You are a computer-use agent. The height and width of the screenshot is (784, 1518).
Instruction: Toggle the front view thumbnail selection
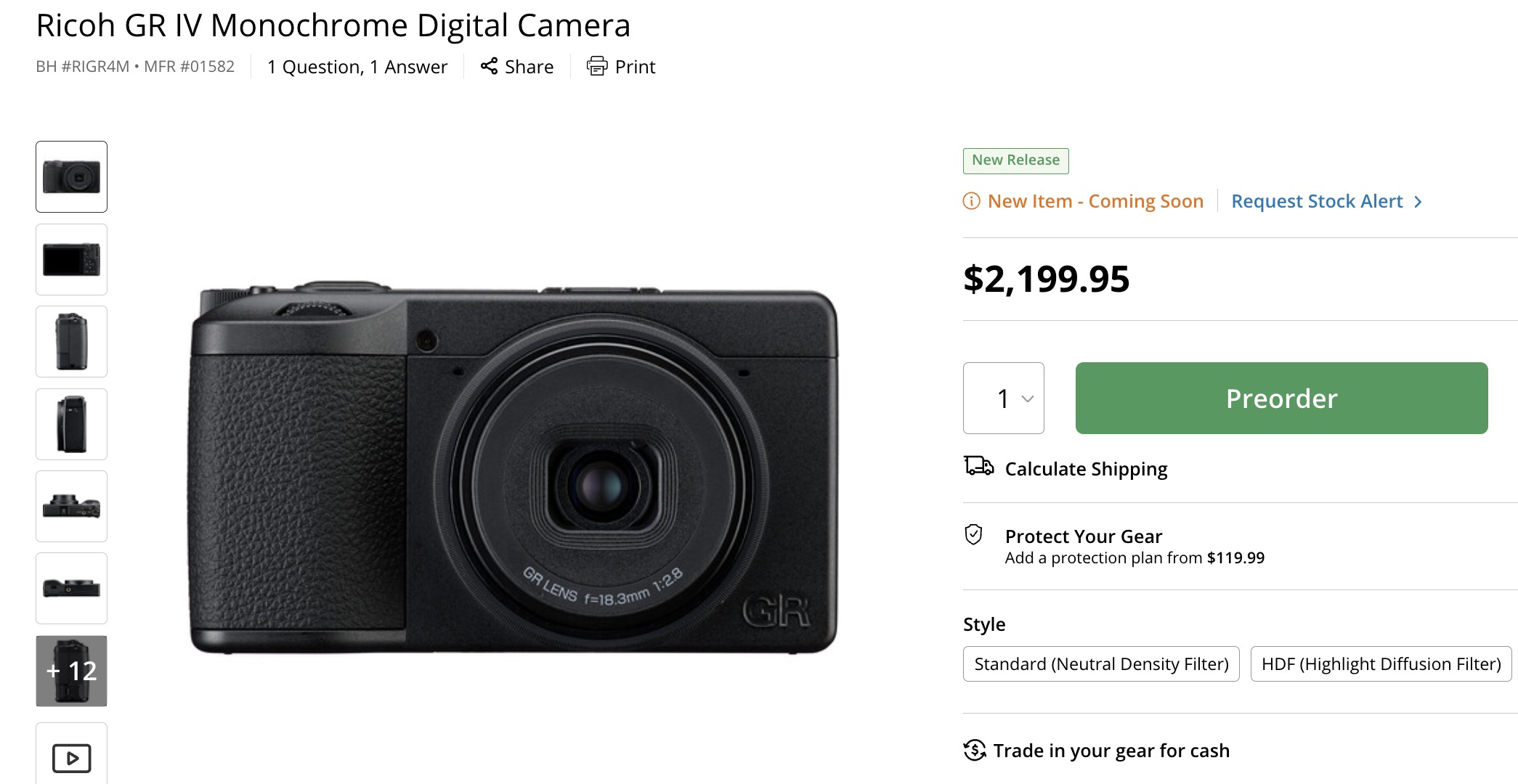coord(70,176)
